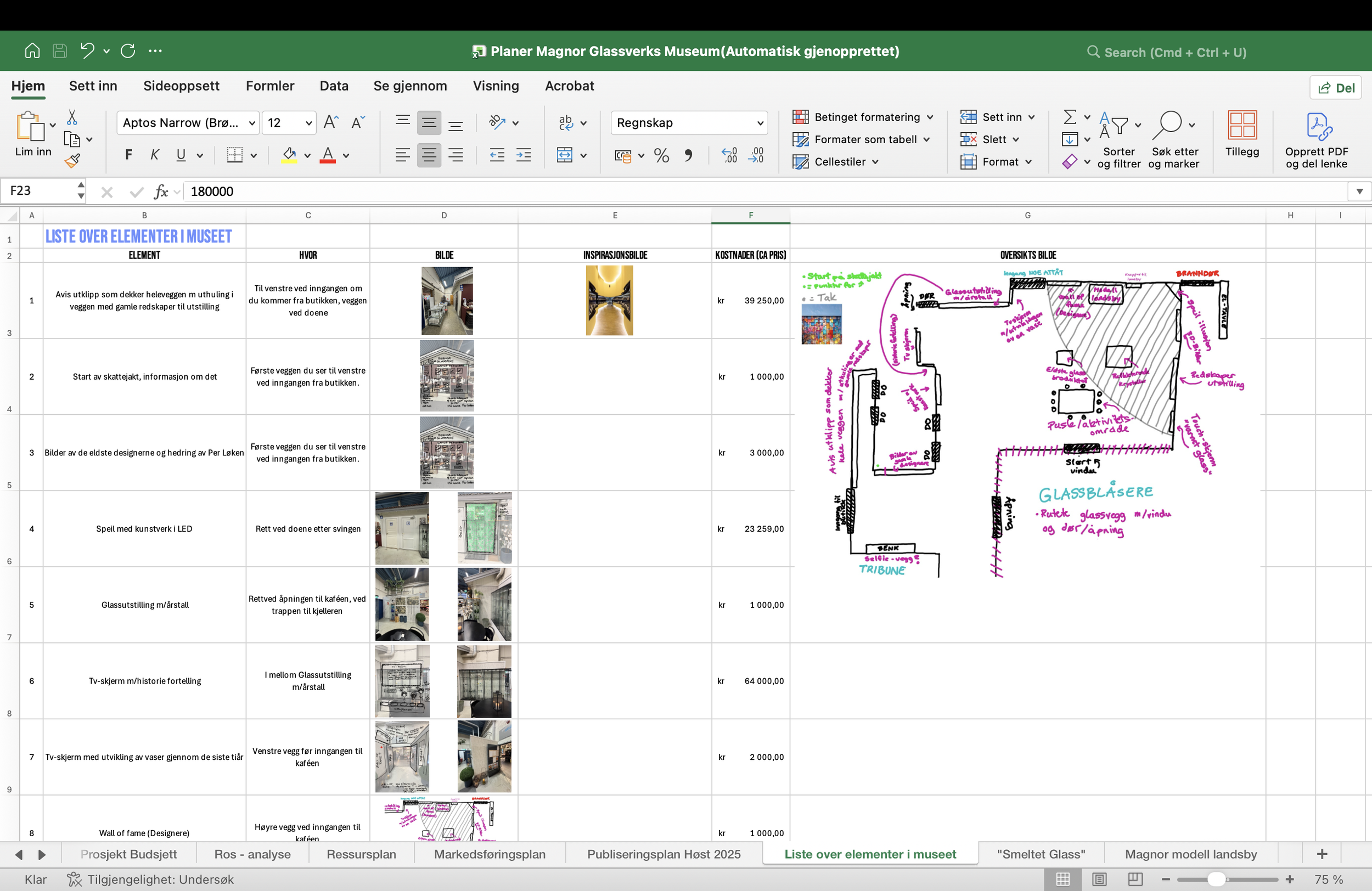1372x891 pixels.
Task: Click the Percent style icon
Action: click(x=661, y=155)
